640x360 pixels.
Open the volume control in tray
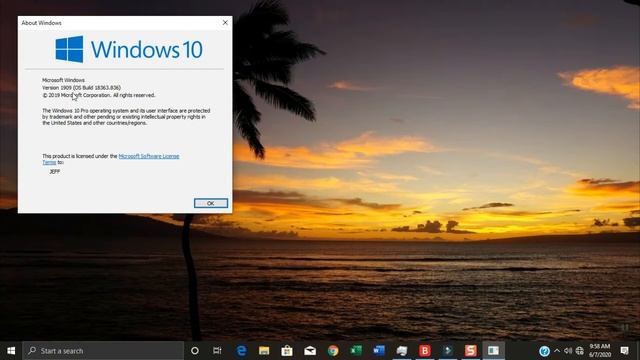(x=568, y=351)
